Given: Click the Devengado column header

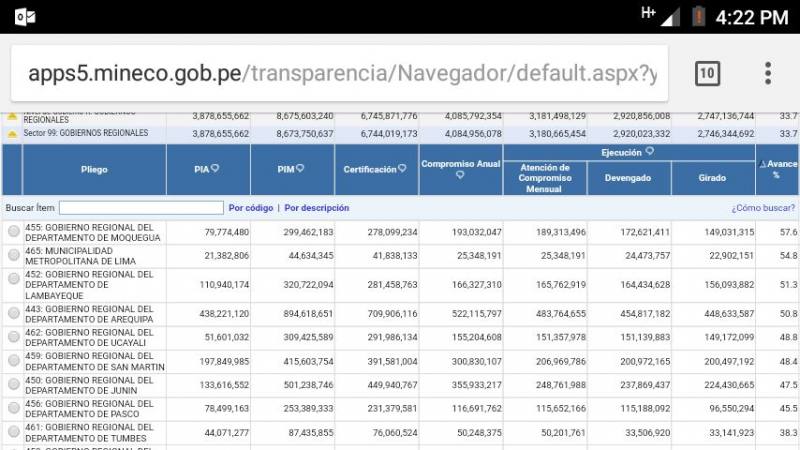Looking at the screenshot, I should (x=628, y=178).
